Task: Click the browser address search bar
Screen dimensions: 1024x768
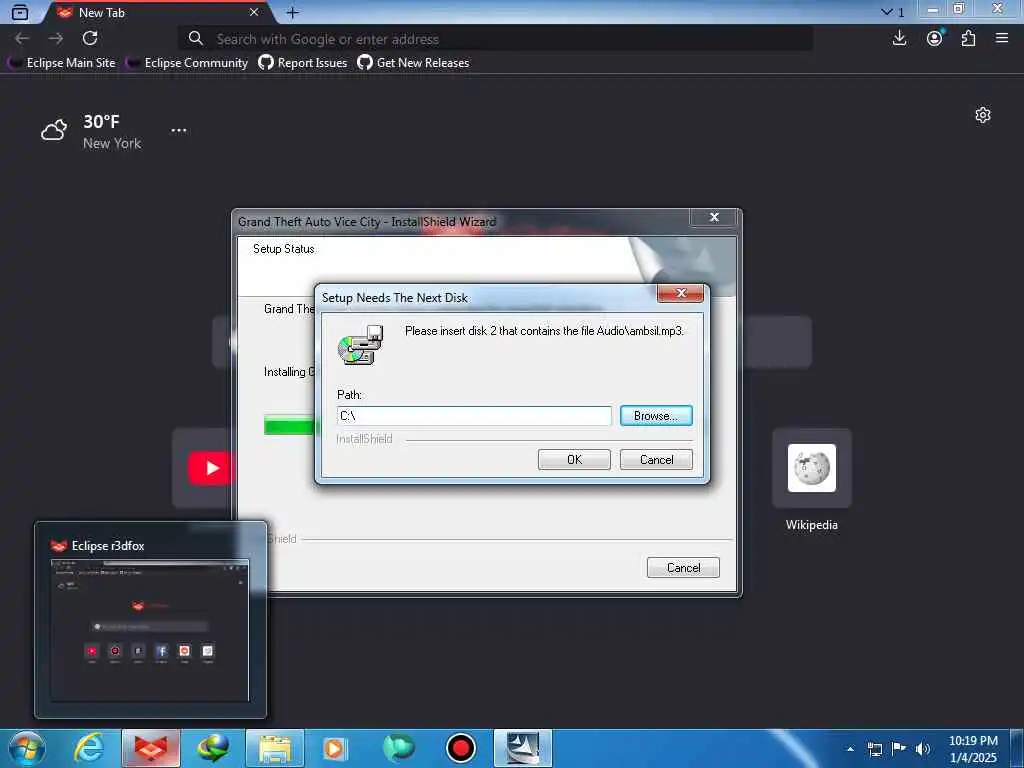Action: [x=496, y=39]
